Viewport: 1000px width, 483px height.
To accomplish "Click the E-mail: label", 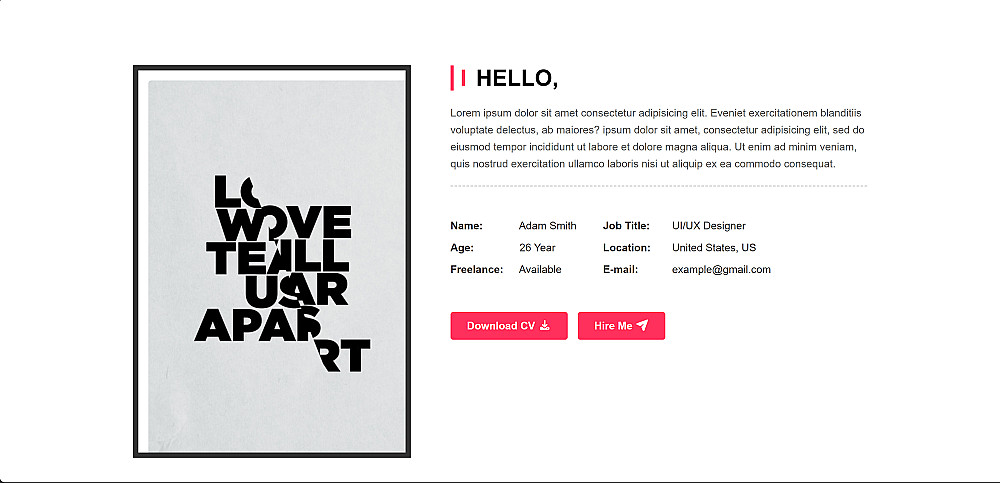I will pyautogui.click(x=621, y=269).
